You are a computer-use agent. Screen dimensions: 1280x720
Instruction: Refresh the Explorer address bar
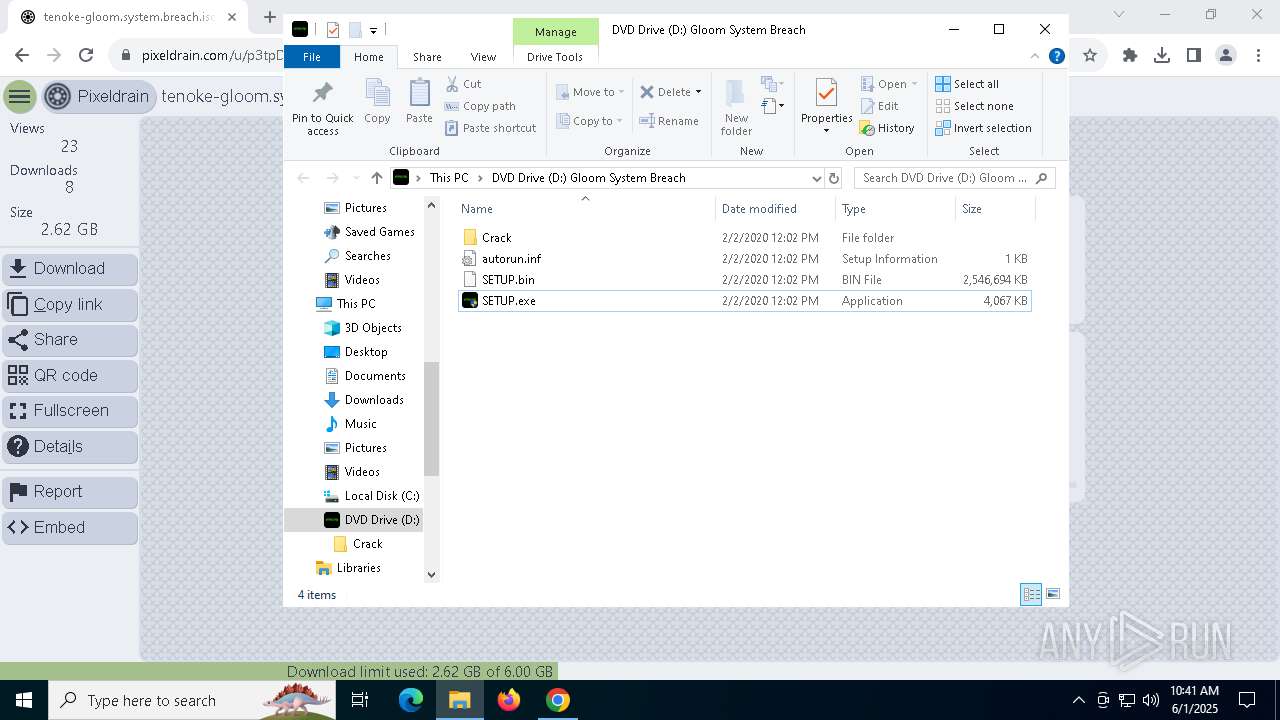coord(834,178)
